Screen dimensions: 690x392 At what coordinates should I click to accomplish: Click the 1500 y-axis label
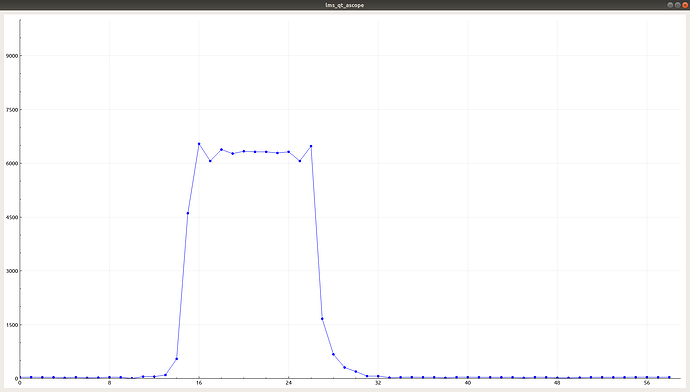coord(12,325)
